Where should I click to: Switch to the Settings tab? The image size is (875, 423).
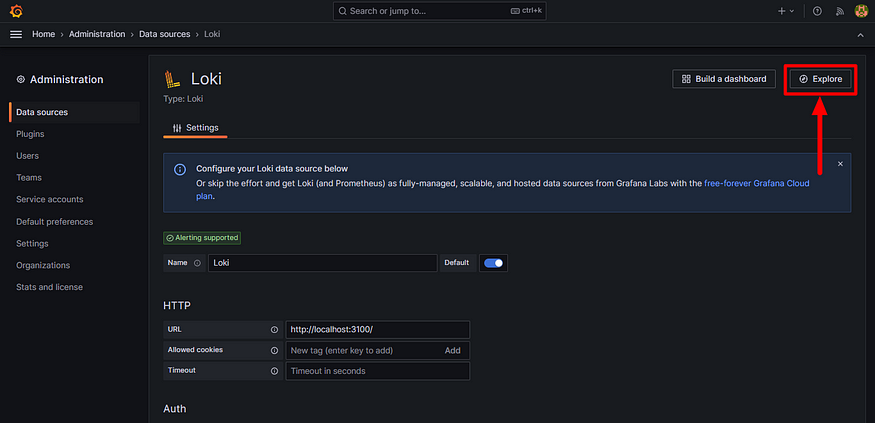click(x=195, y=128)
